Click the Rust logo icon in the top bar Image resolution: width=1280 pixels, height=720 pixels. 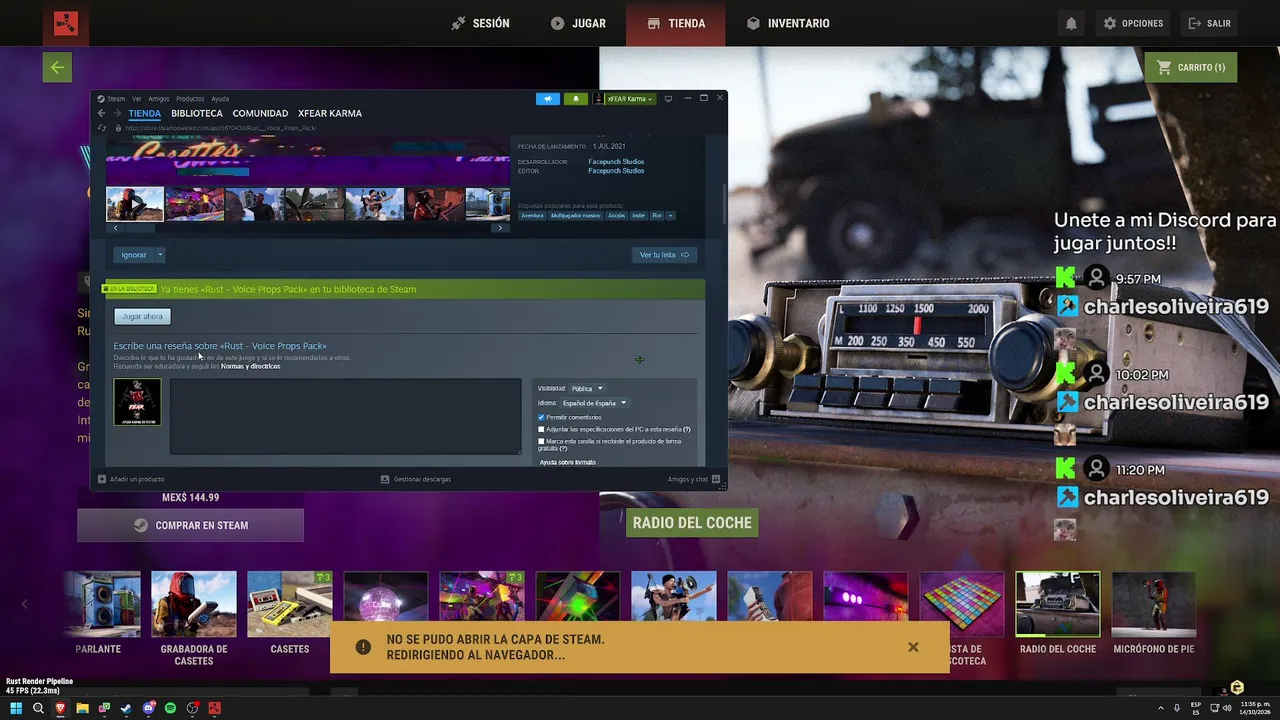66,23
